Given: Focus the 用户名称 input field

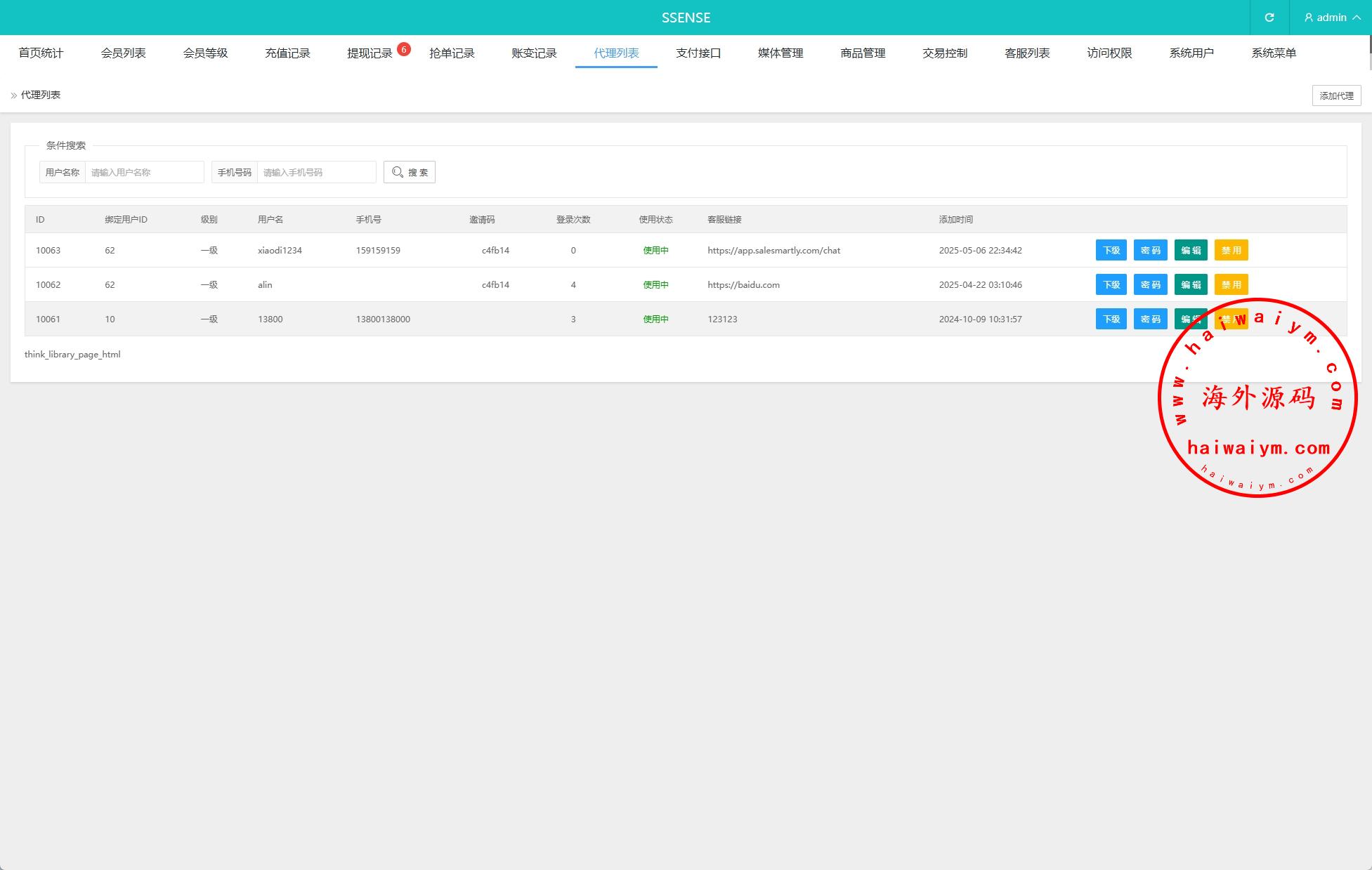Looking at the screenshot, I should tap(144, 172).
